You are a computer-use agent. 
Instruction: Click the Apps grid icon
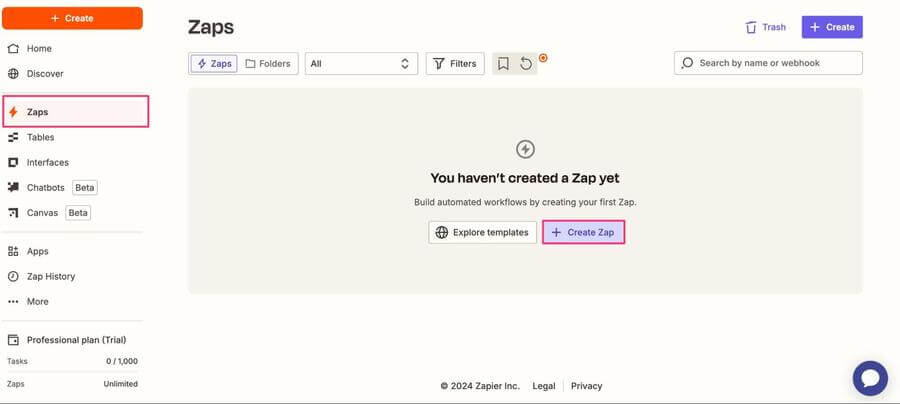point(13,251)
